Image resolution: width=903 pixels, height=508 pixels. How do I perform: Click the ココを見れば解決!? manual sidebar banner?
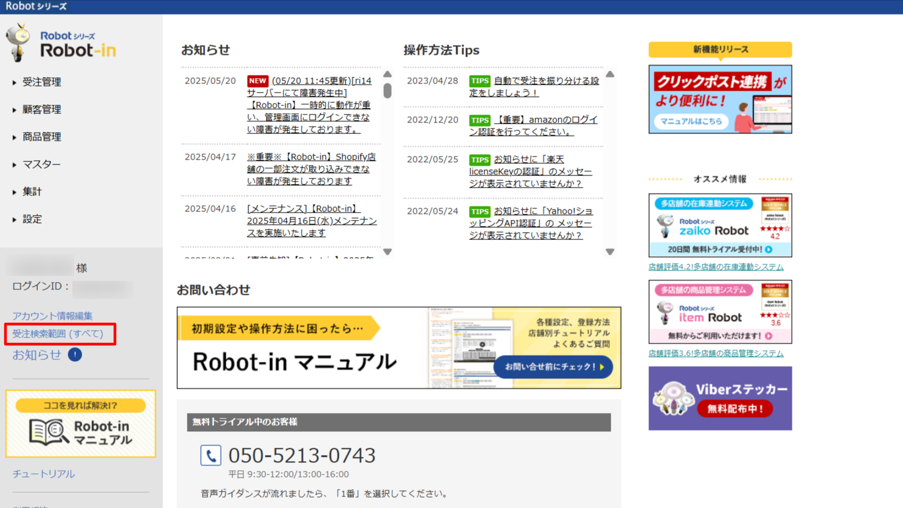81,424
